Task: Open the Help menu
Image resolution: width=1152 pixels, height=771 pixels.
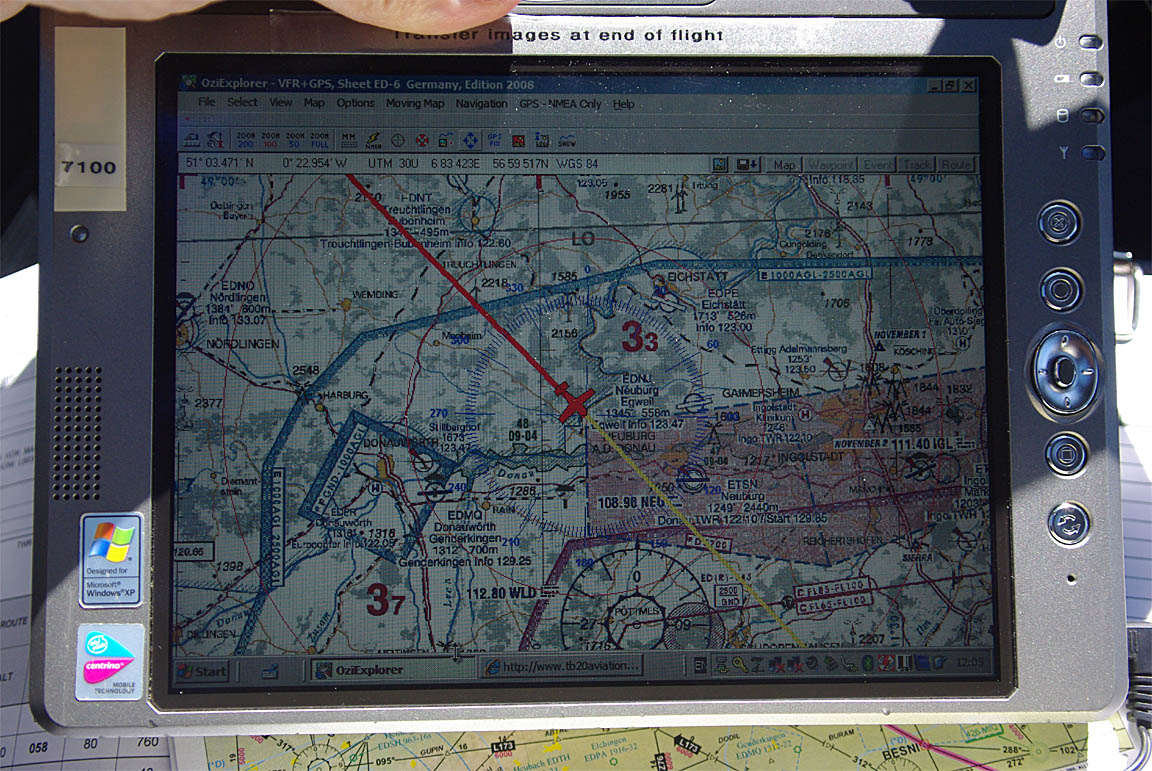Action: pyautogui.click(x=624, y=104)
